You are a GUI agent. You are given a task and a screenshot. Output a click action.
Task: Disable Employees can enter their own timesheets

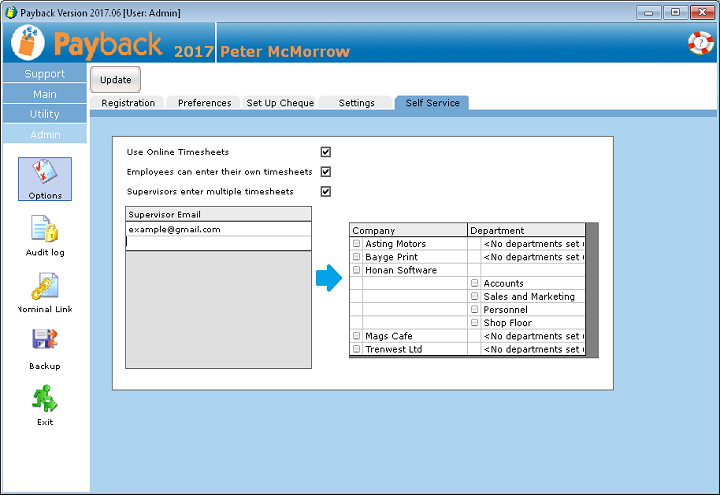[x=326, y=172]
